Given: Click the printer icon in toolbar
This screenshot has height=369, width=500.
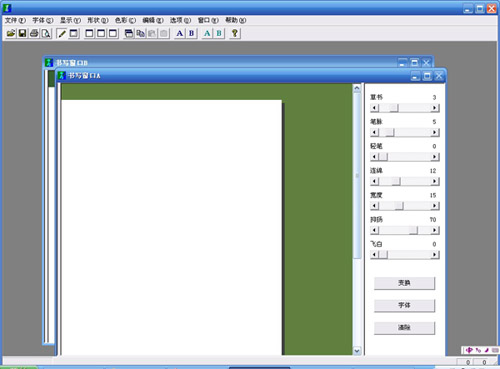Looking at the screenshot, I should point(34,33).
